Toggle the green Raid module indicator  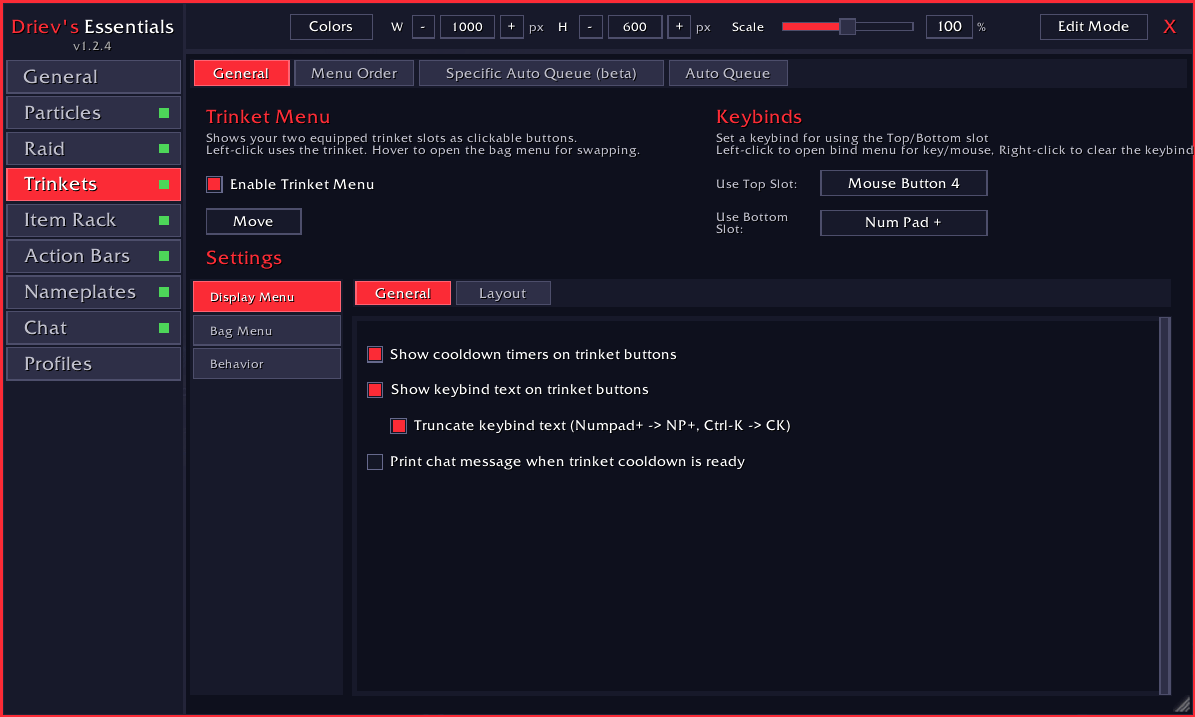coord(164,149)
